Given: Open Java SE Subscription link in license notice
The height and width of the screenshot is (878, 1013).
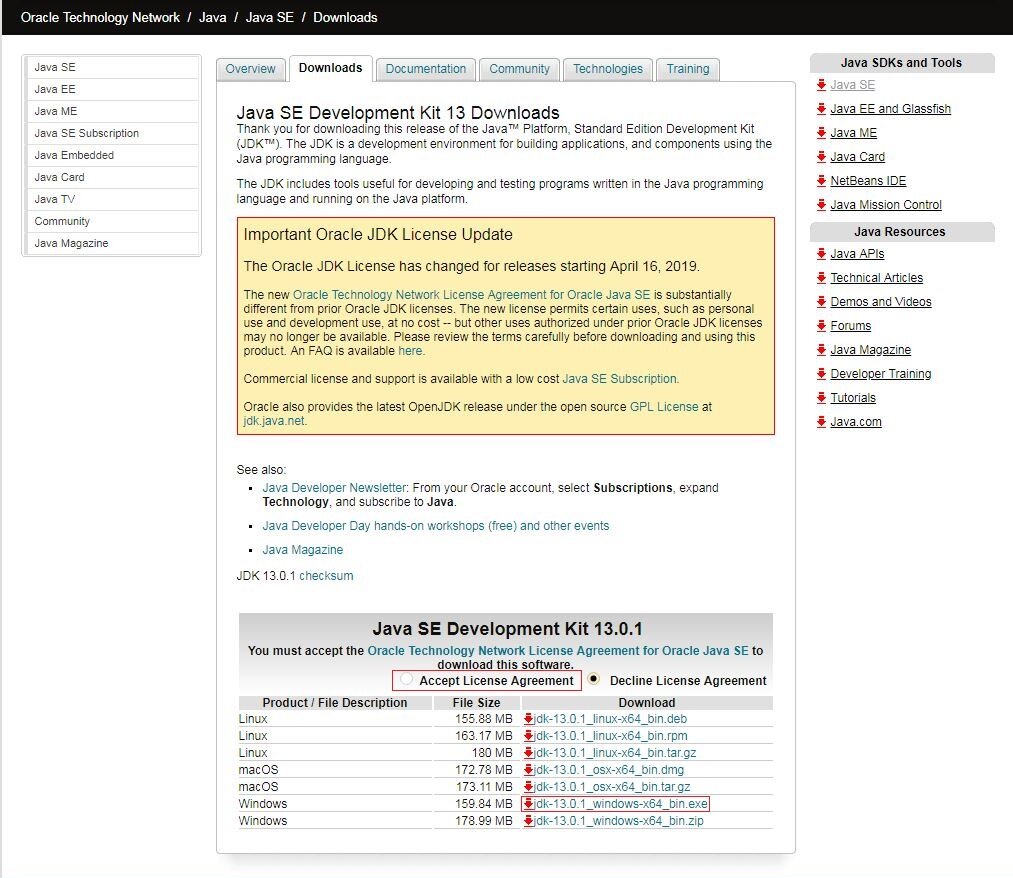Looking at the screenshot, I should coord(620,379).
